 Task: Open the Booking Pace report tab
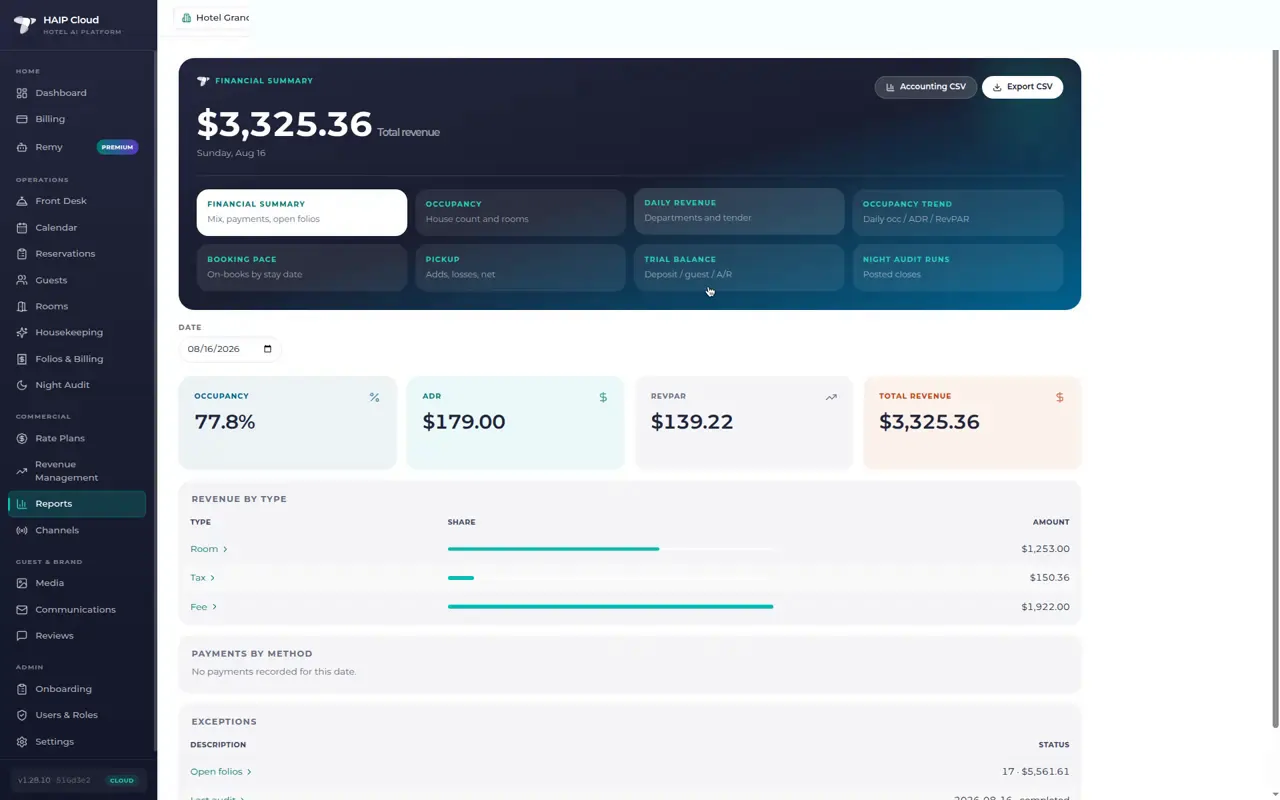tap(302, 267)
